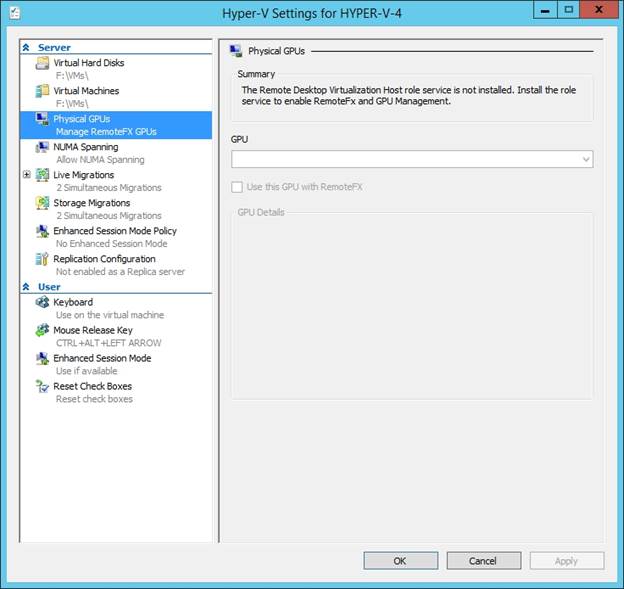Expand the Live Migrations tree node
This screenshot has height=589, width=624.
pyautogui.click(x=27, y=174)
